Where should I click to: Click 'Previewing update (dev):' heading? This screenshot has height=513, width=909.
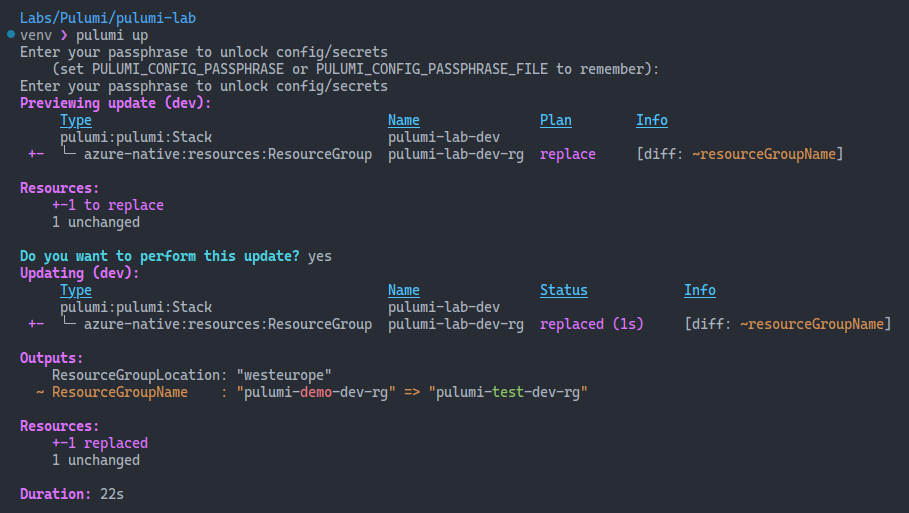(115, 103)
